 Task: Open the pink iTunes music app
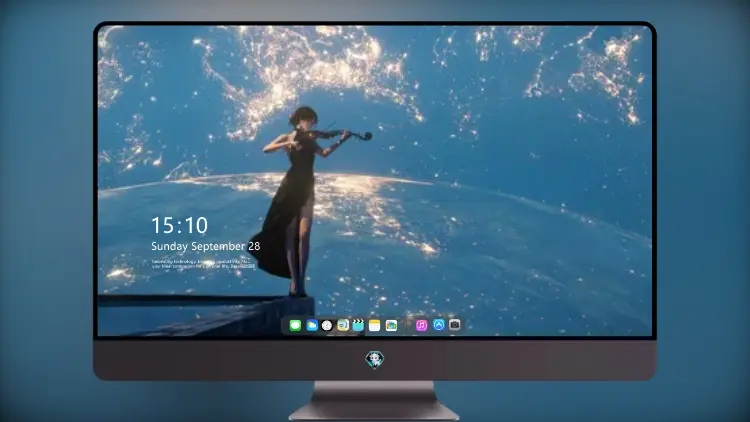(x=421, y=326)
